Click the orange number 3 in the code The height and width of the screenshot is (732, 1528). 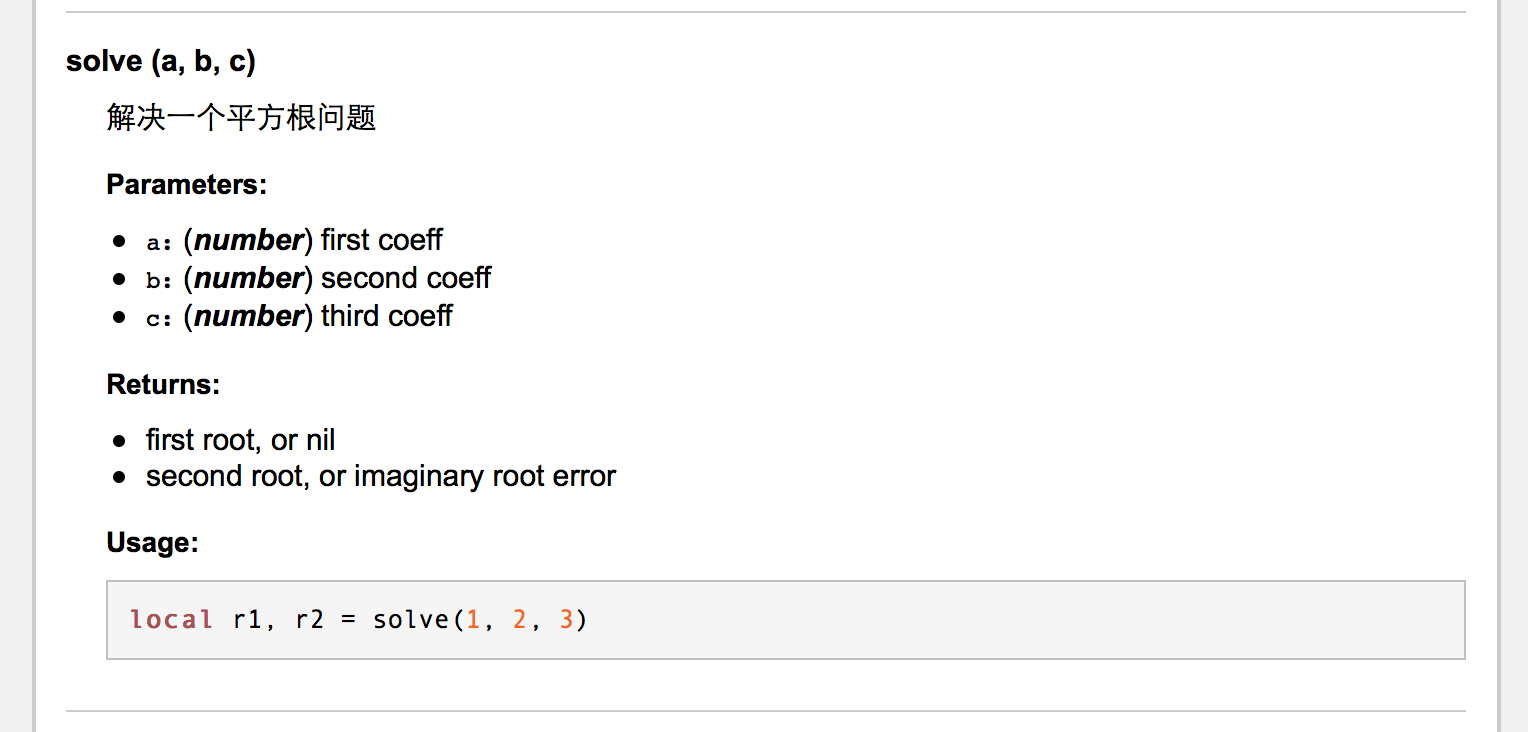point(566,620)
